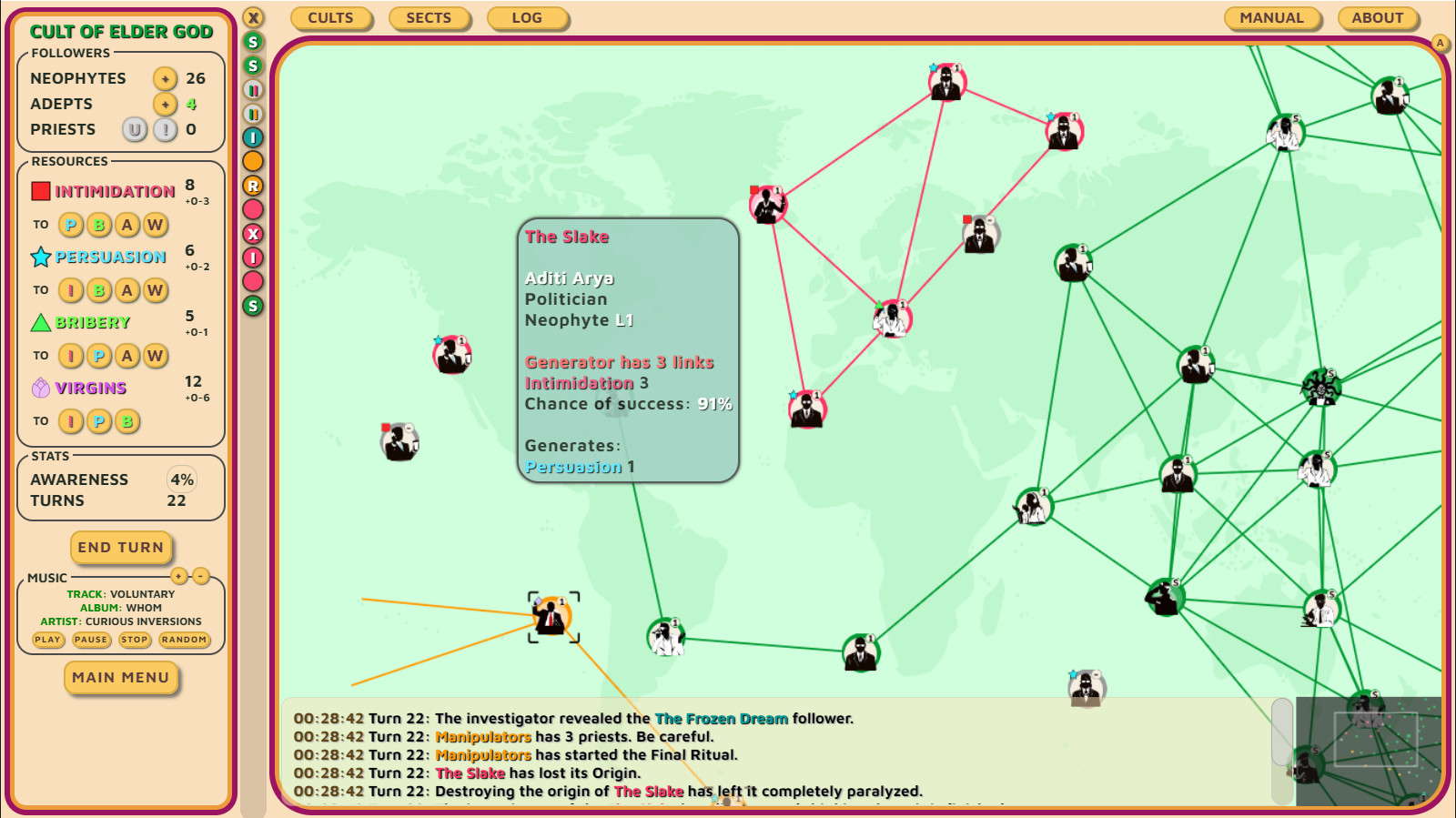
Task: Convert Virgins to B (bribery)
Action: tap(127, 421)
